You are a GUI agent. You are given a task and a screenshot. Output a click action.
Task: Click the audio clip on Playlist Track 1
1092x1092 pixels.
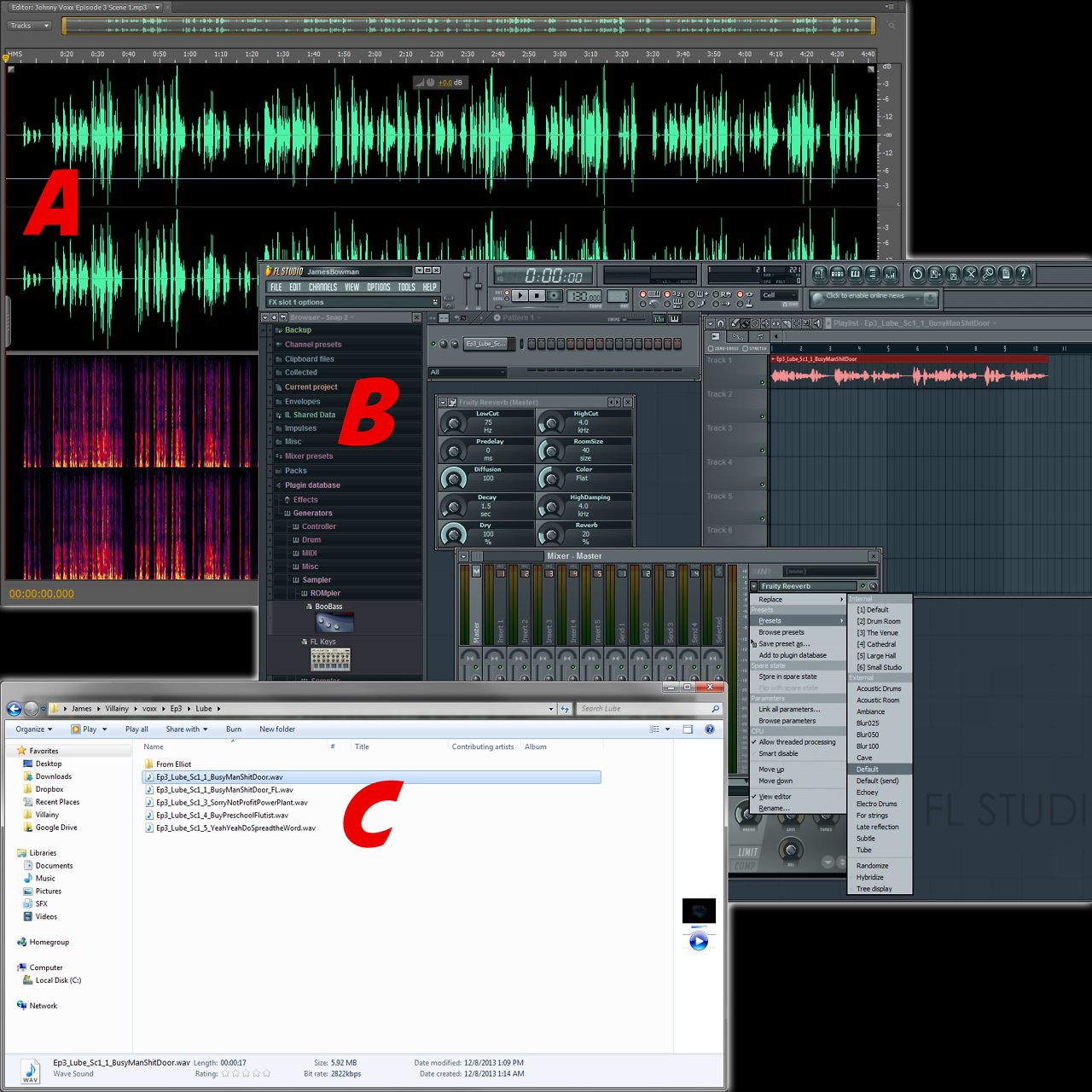click(909, 372)
